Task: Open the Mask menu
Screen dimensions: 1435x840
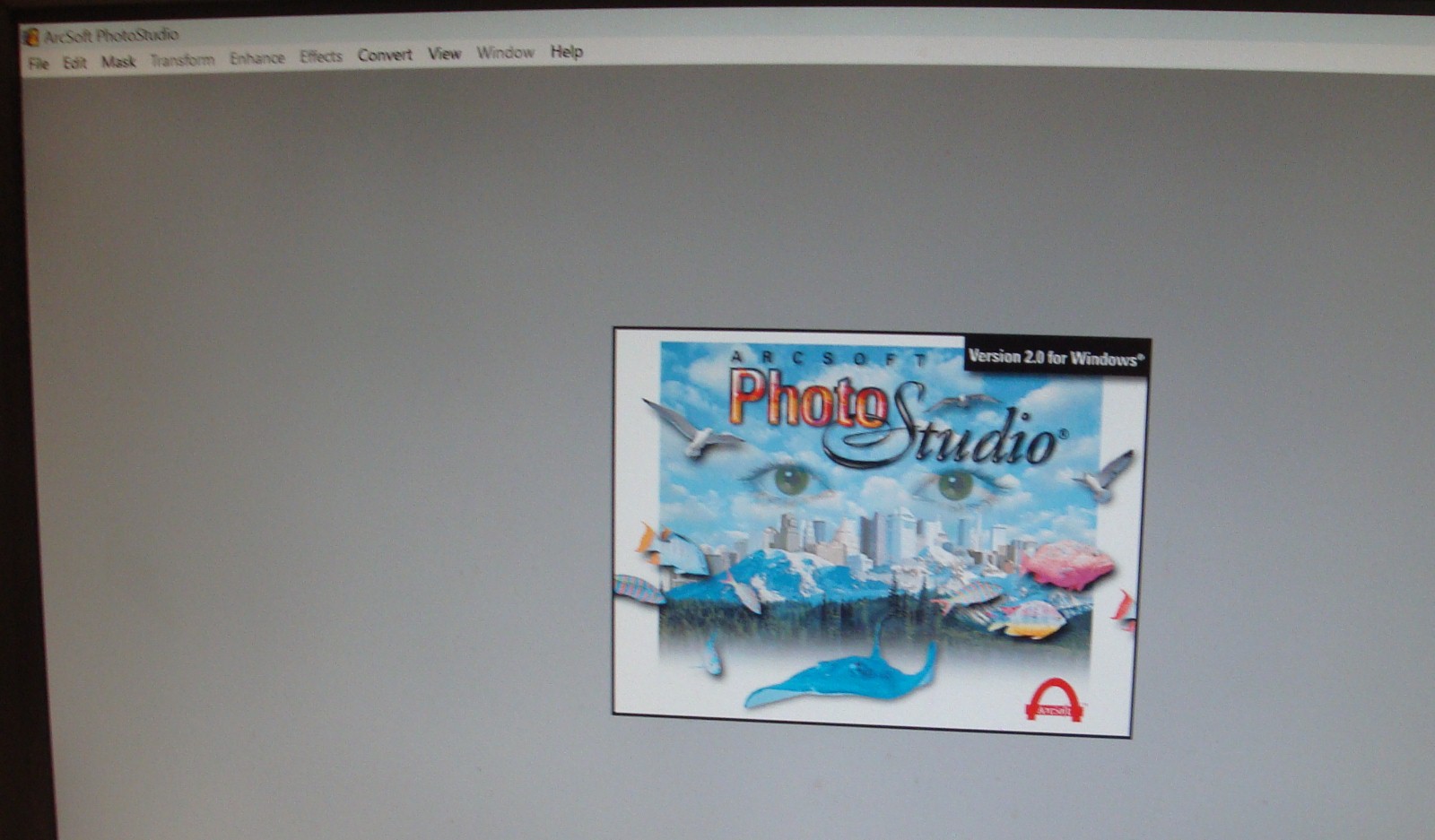Action: click(x=118, y=62)
